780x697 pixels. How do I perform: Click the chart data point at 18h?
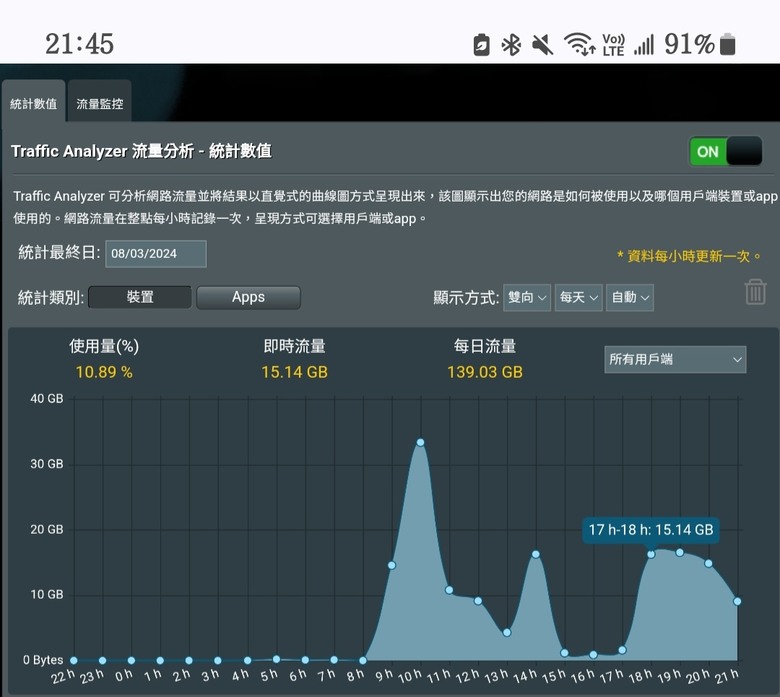[651, 554]
